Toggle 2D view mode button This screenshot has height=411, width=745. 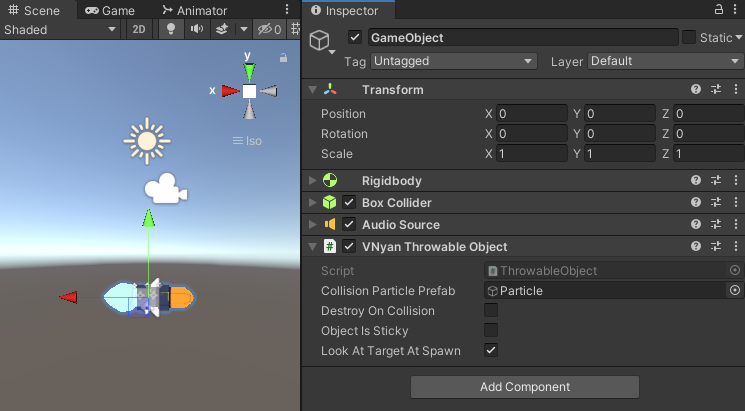[139, 30]
